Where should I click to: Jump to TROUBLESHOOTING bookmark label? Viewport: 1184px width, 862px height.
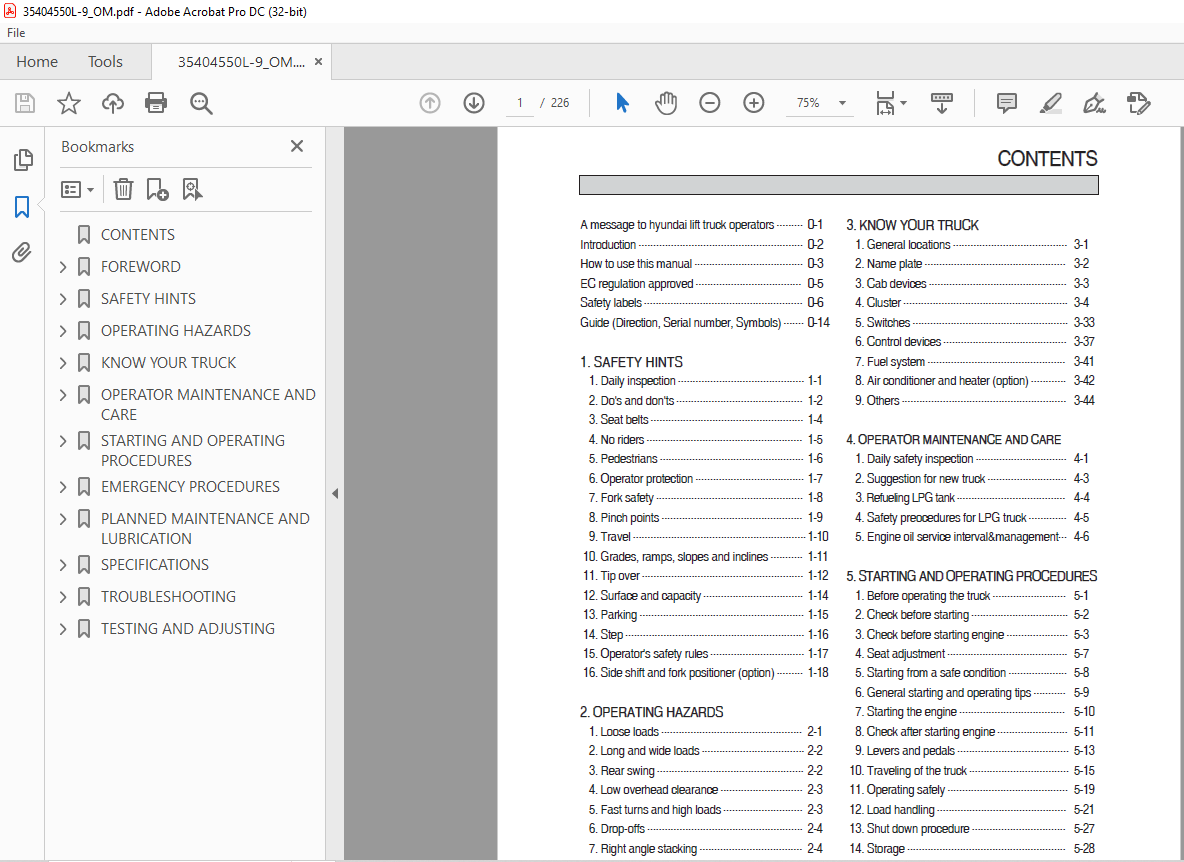point(168,597)
